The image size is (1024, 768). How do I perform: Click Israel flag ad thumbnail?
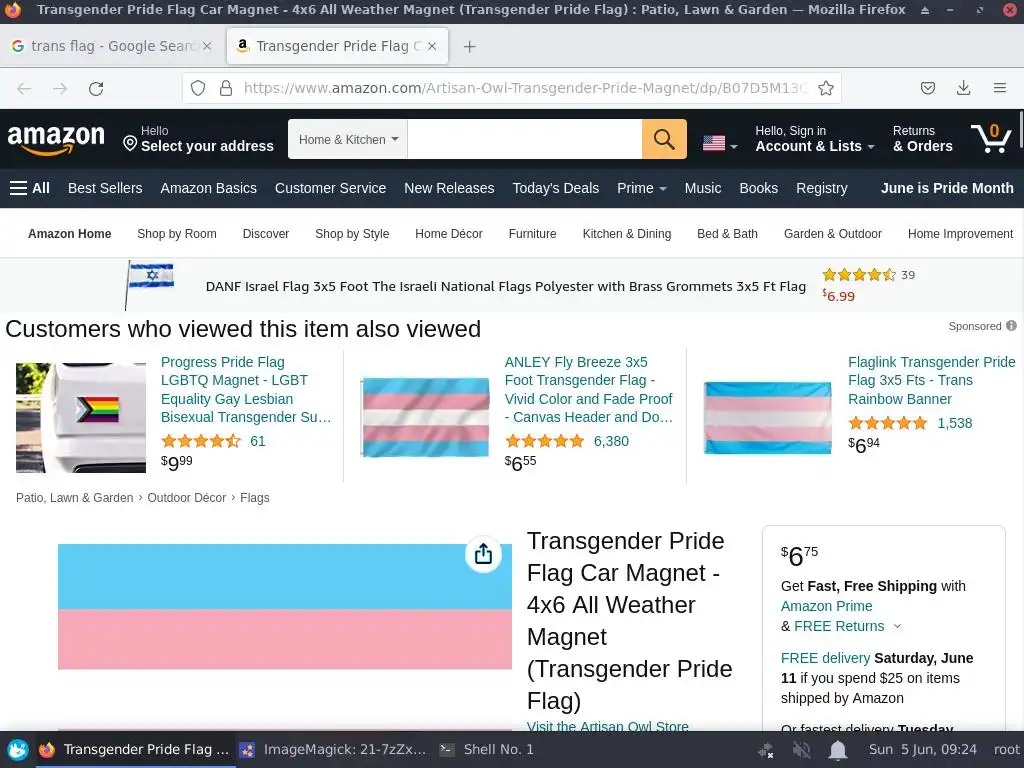point(150,285)
